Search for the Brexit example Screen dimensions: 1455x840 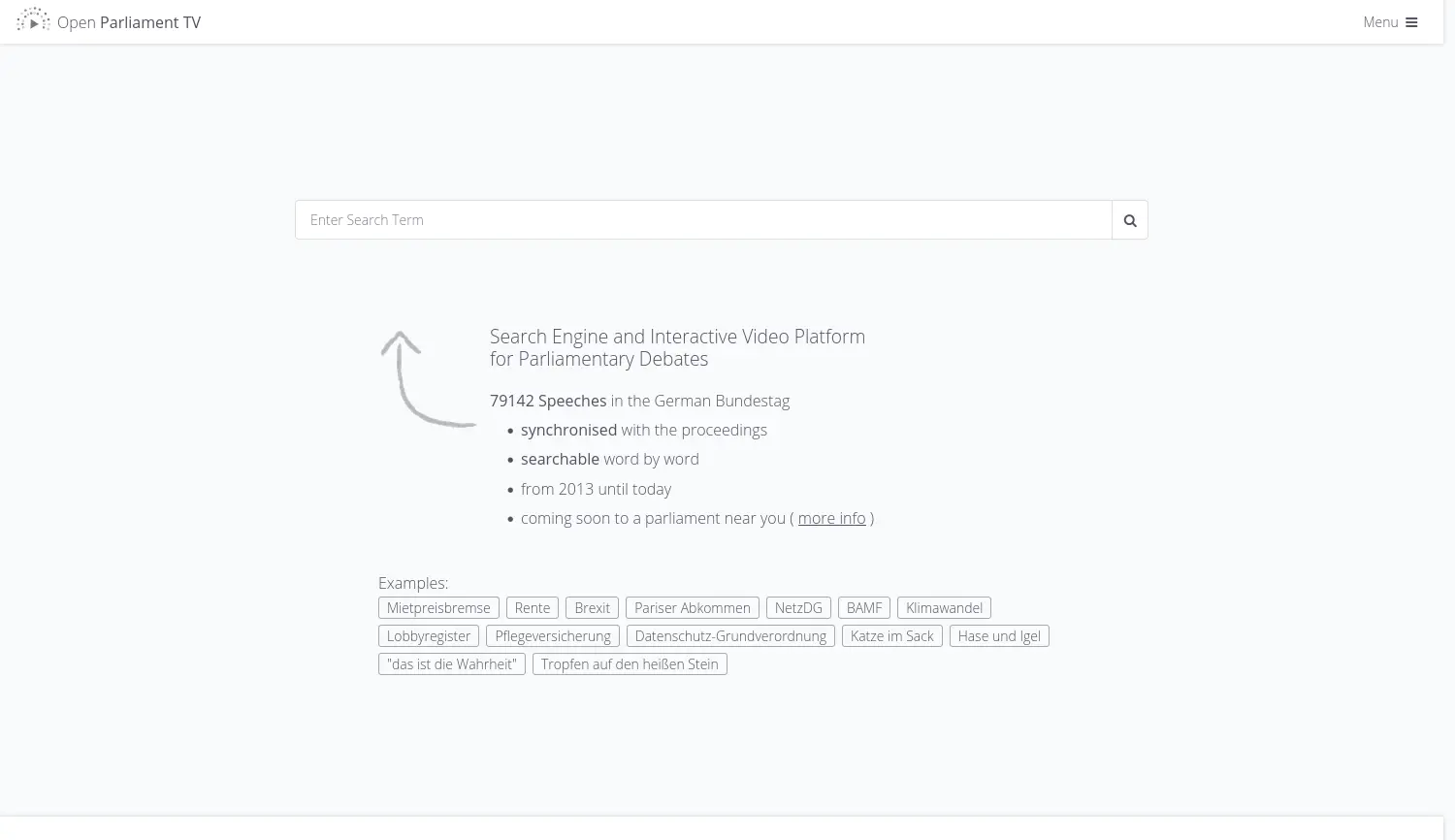pos(592,608)
